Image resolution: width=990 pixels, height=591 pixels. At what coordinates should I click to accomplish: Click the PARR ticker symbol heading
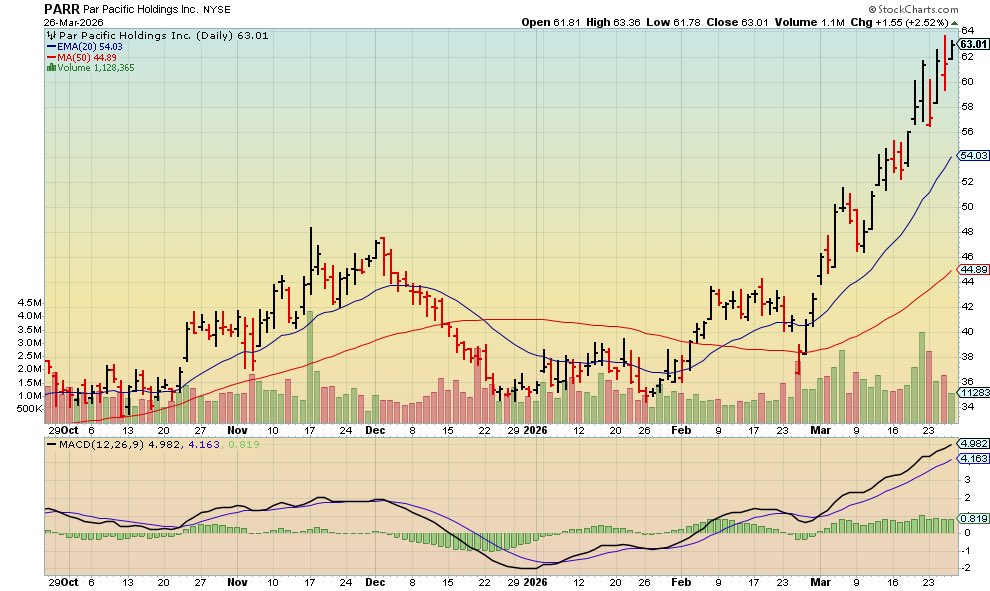(61, 9)
